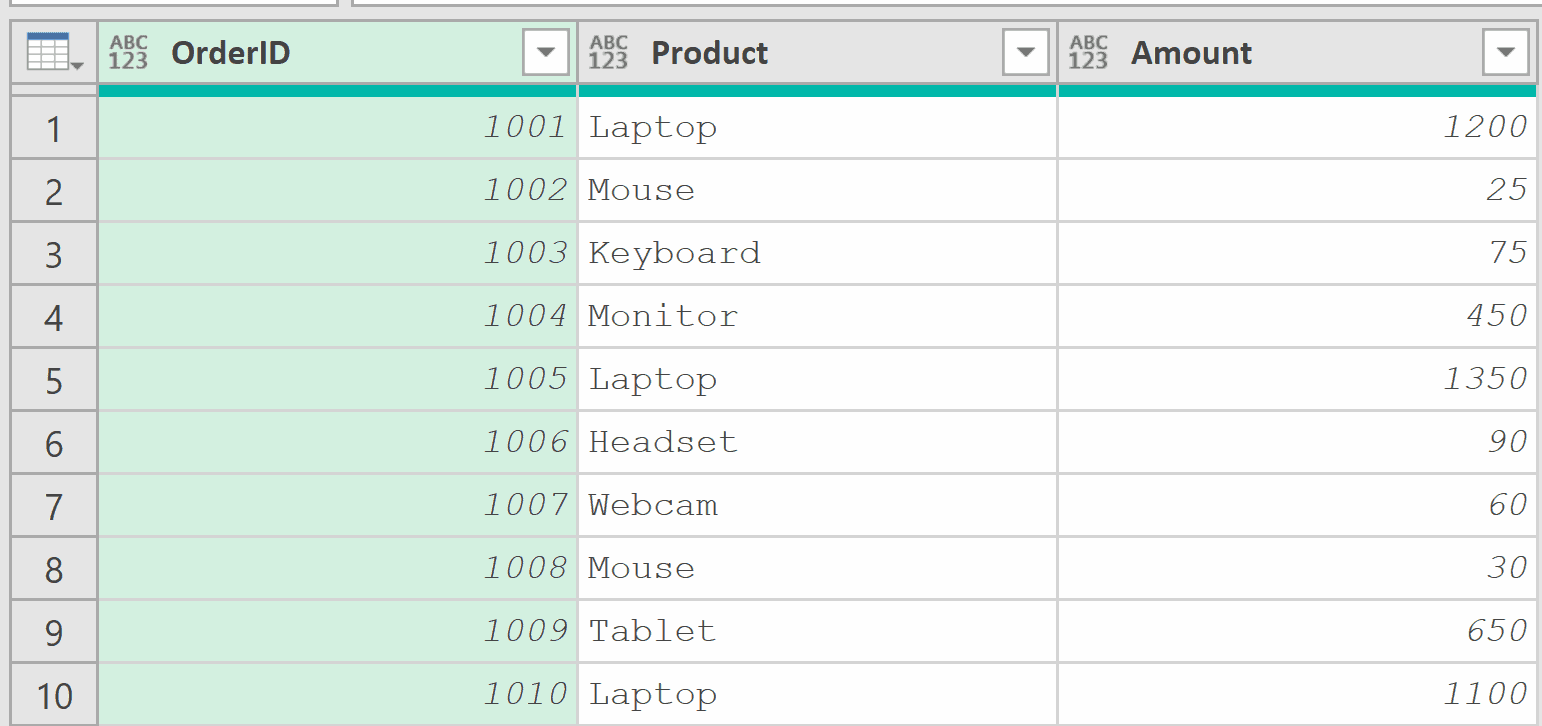
Task: Open the Amount filter dropdown
Action: [x=1505, y=50]
